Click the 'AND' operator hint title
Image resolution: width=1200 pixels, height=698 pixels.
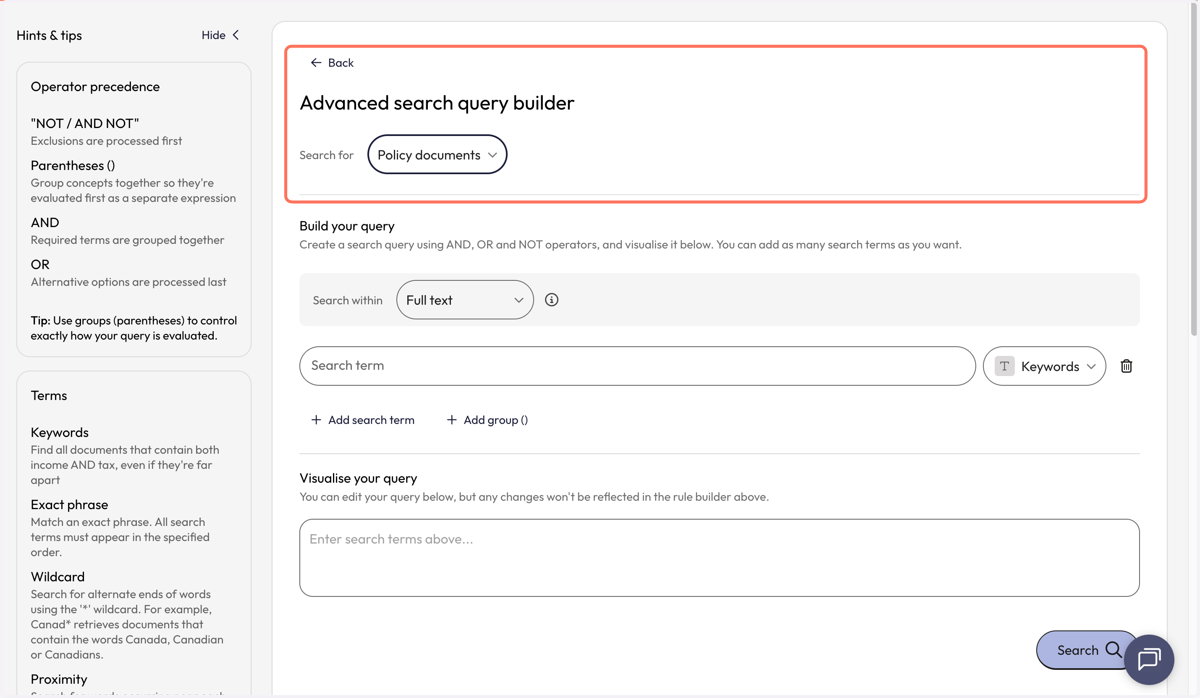pyautogui.click(x=45, y=222)
